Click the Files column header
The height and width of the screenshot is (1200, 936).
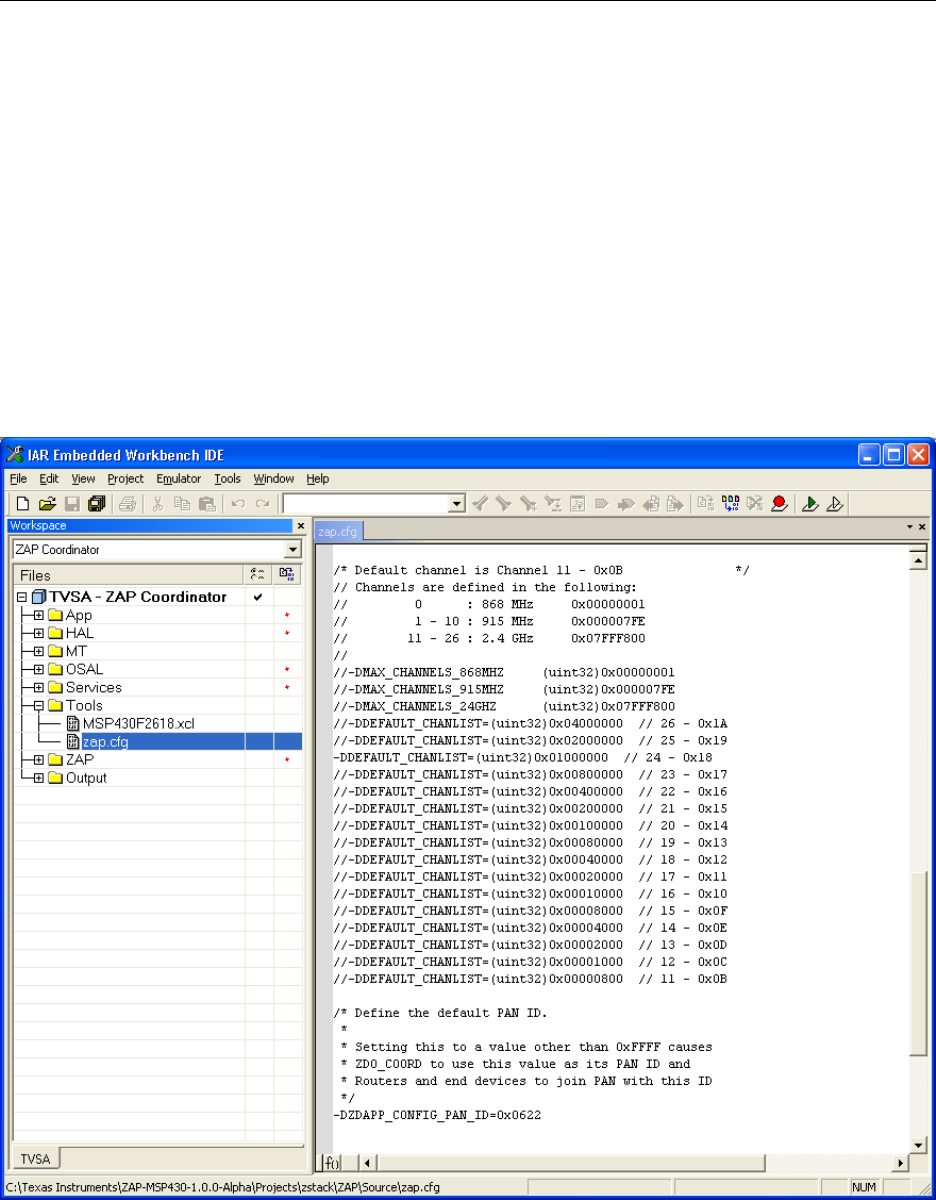pos(129,575)
